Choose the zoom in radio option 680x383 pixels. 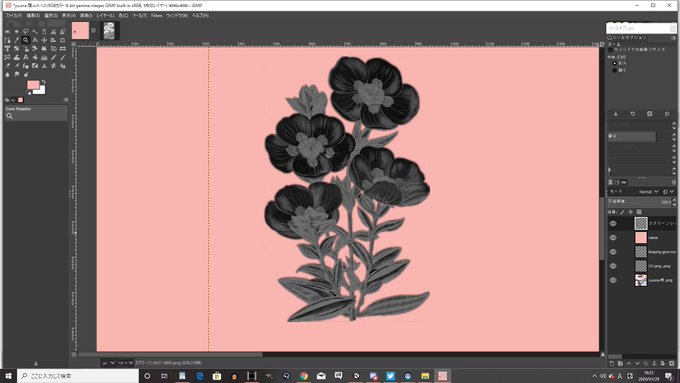615,63
